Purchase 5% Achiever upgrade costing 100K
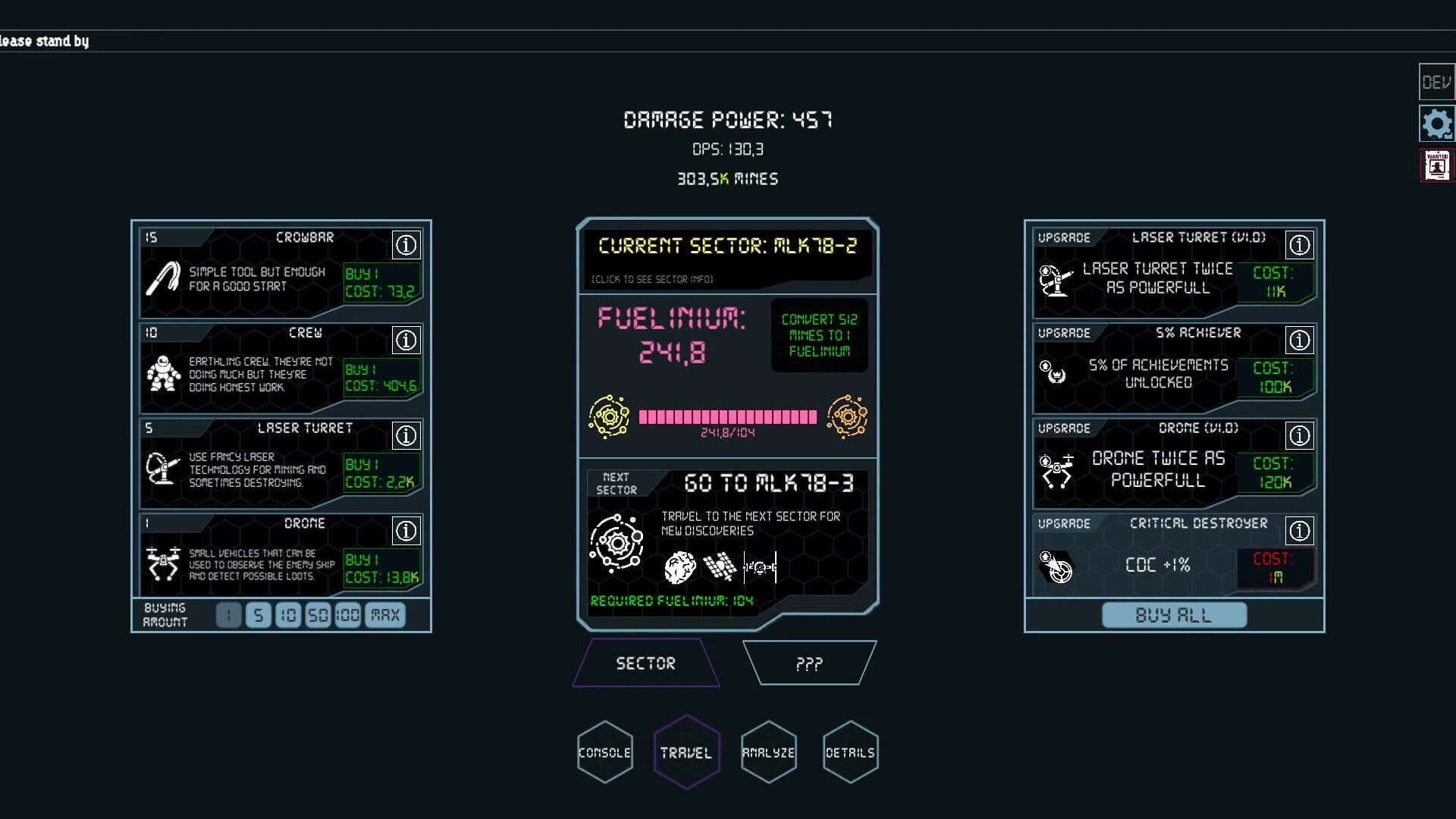1456x819 pixels. 1275,378
